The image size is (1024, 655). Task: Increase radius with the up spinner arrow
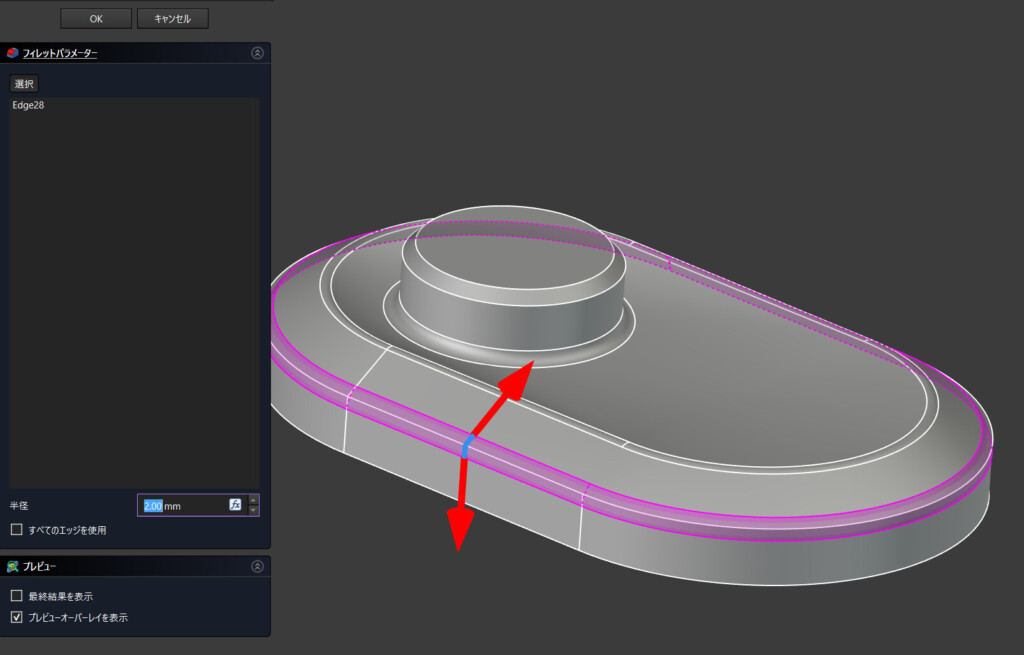point(253,500)
